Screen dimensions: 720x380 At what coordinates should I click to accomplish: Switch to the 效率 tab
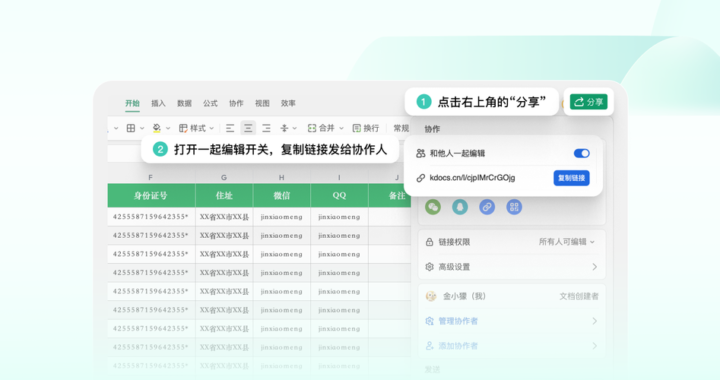(x=288, y=103)
